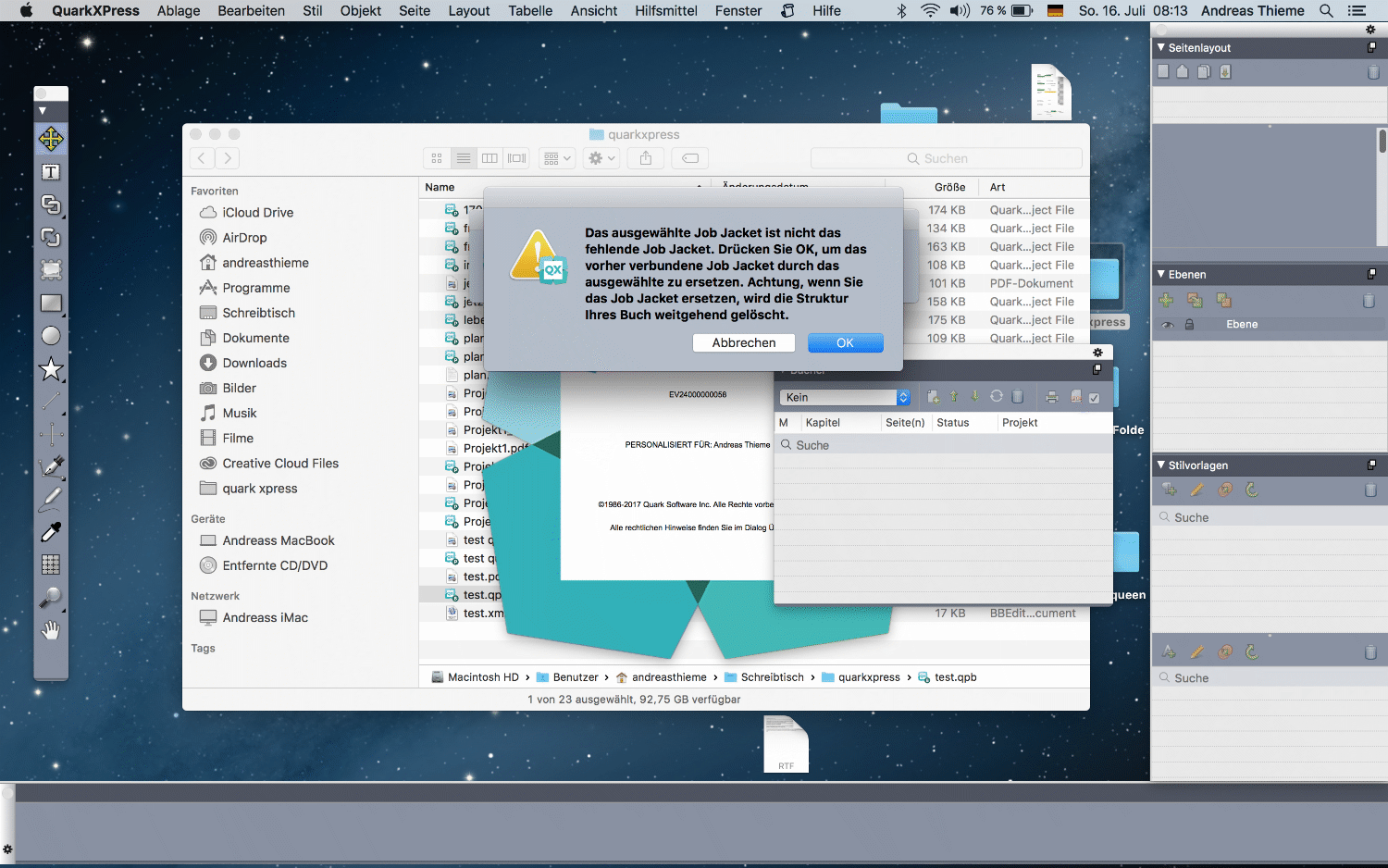Select the color Eyedropper tool
This screenshot has height=868, width=1388.
coord(51,532)
